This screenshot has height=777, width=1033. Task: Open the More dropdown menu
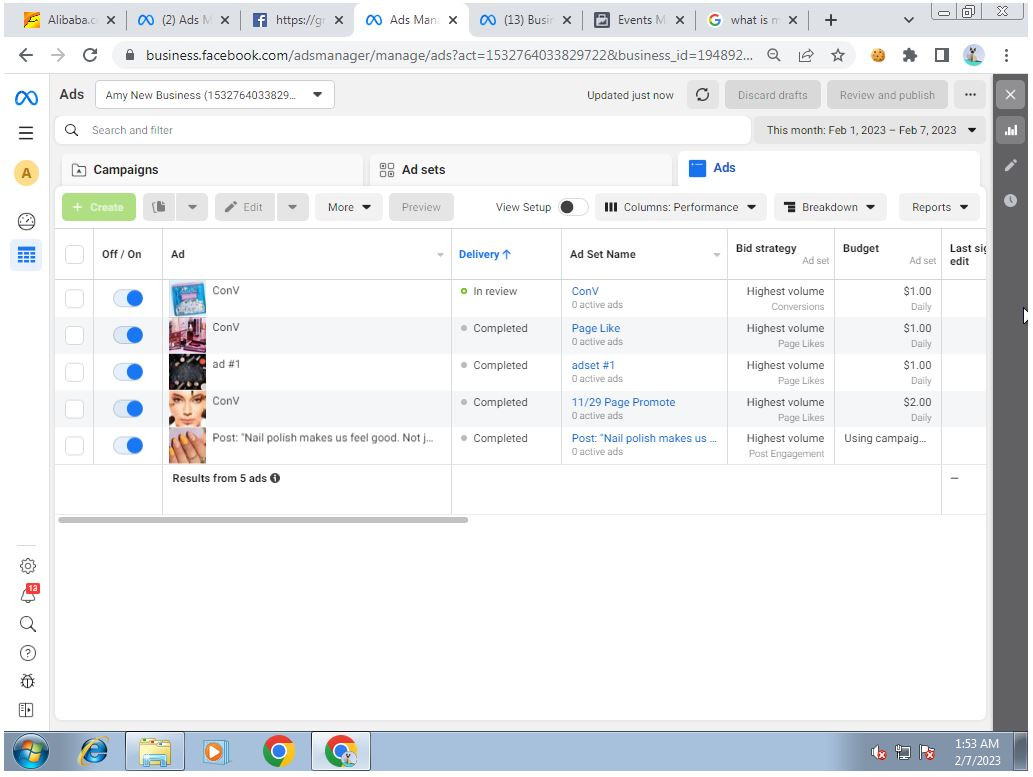pos(349,207)
